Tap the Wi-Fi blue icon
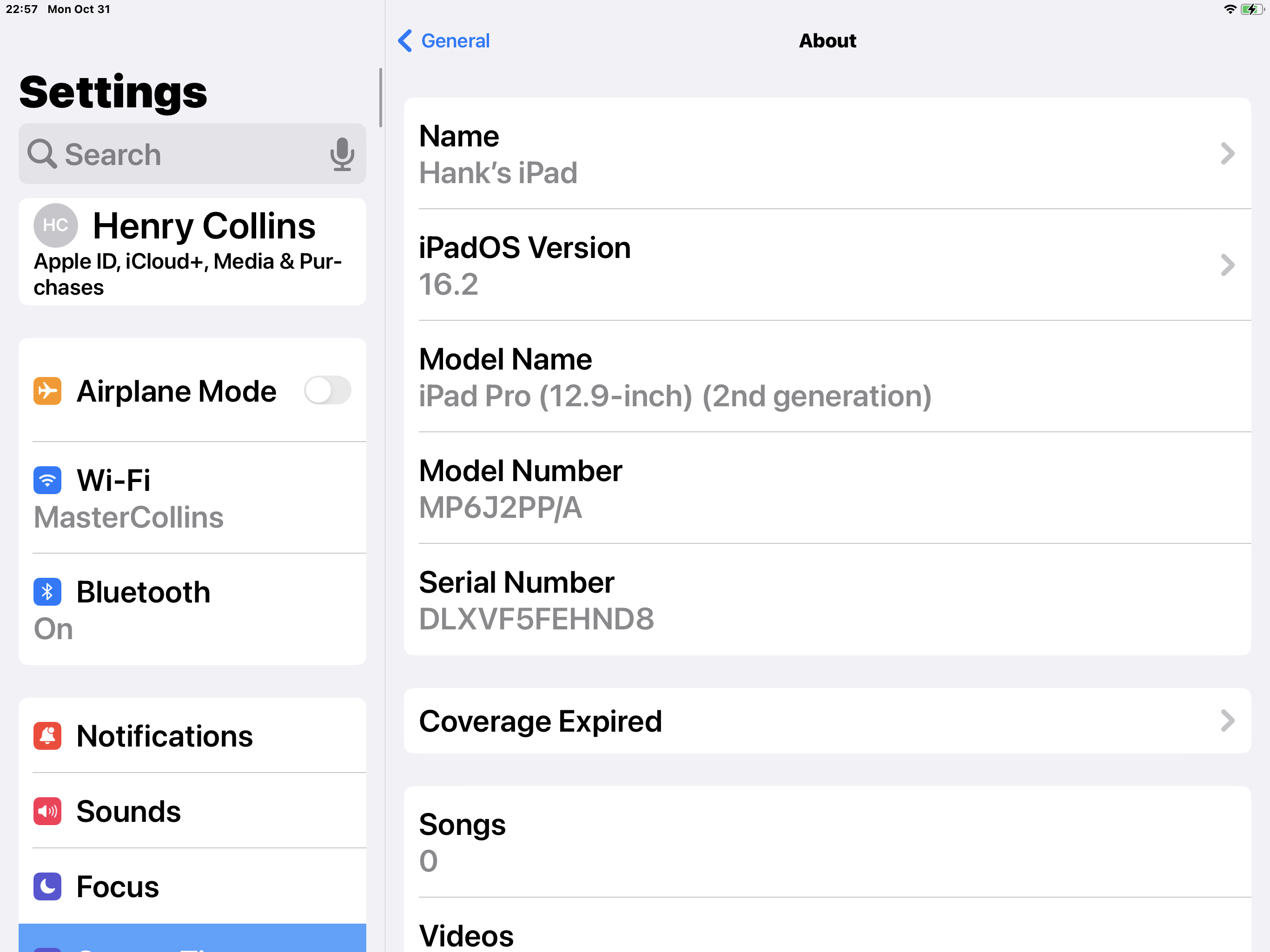 click(x=47, y=480)
